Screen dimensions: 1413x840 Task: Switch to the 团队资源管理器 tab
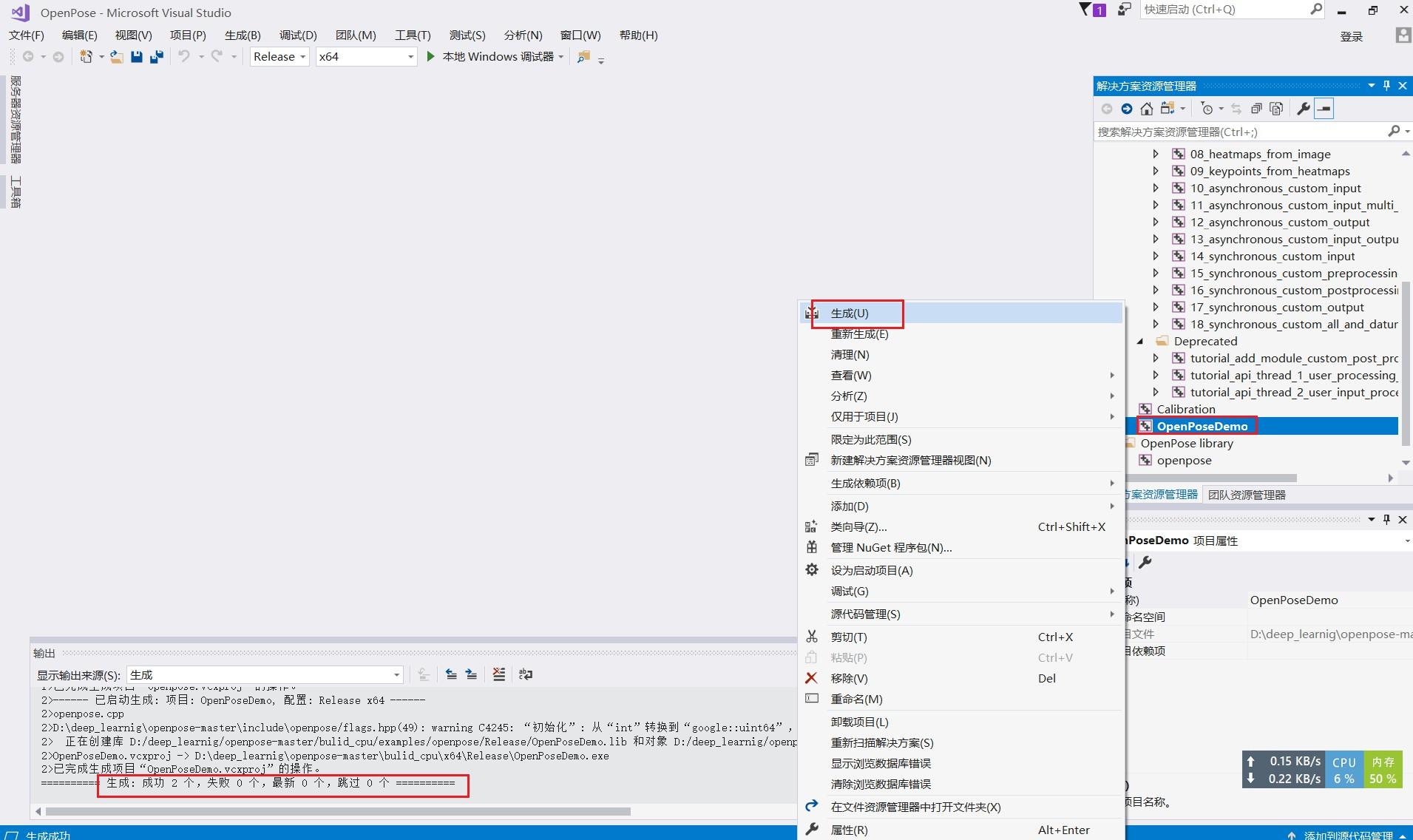click(x=1246, y=494)
